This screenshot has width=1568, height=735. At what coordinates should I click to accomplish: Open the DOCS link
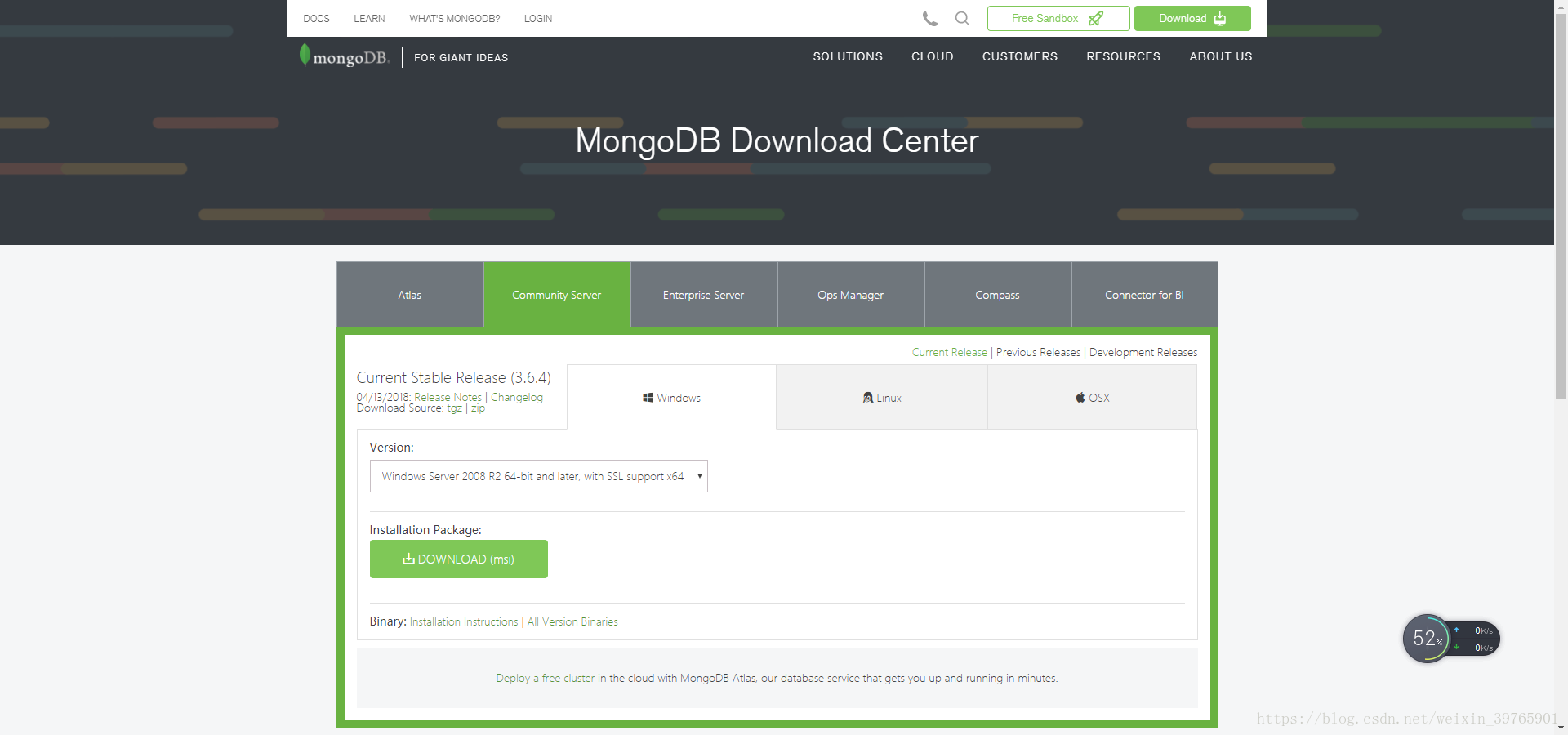pyautogui.click(x=316, y=18)
